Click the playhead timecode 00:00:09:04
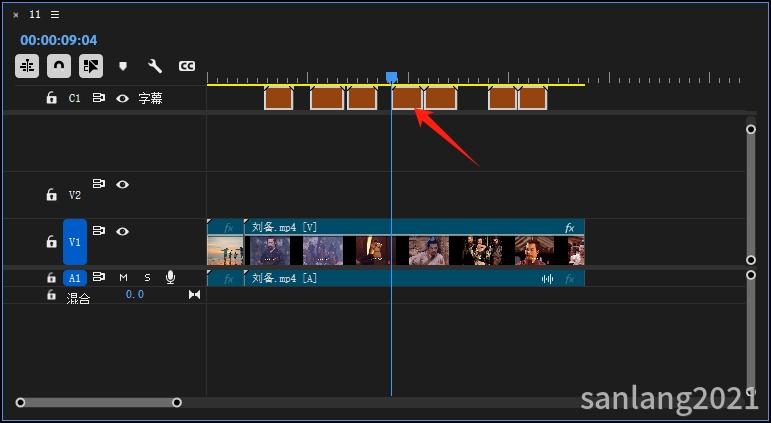This screenshot has width=771, height=423. click(59, 40)
